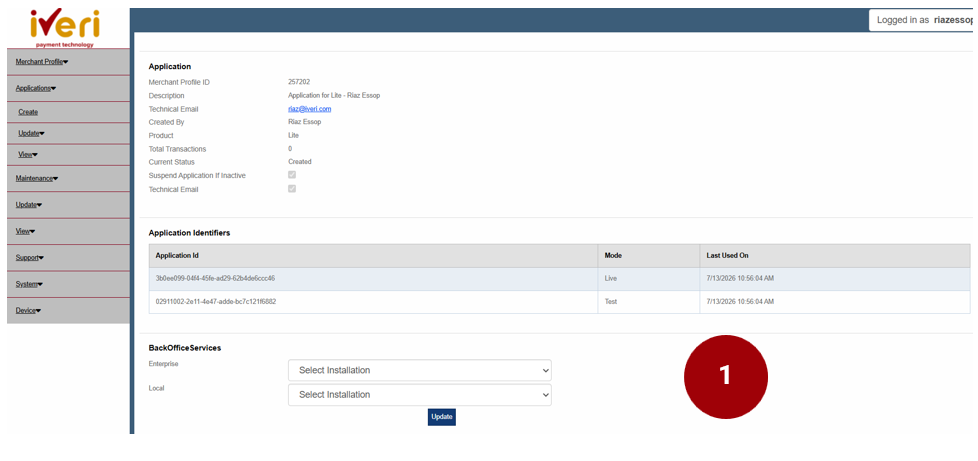978x461 pixels.
Task: Toggle Suspend Application If Inactive checkbox
Action: [292, 175]
